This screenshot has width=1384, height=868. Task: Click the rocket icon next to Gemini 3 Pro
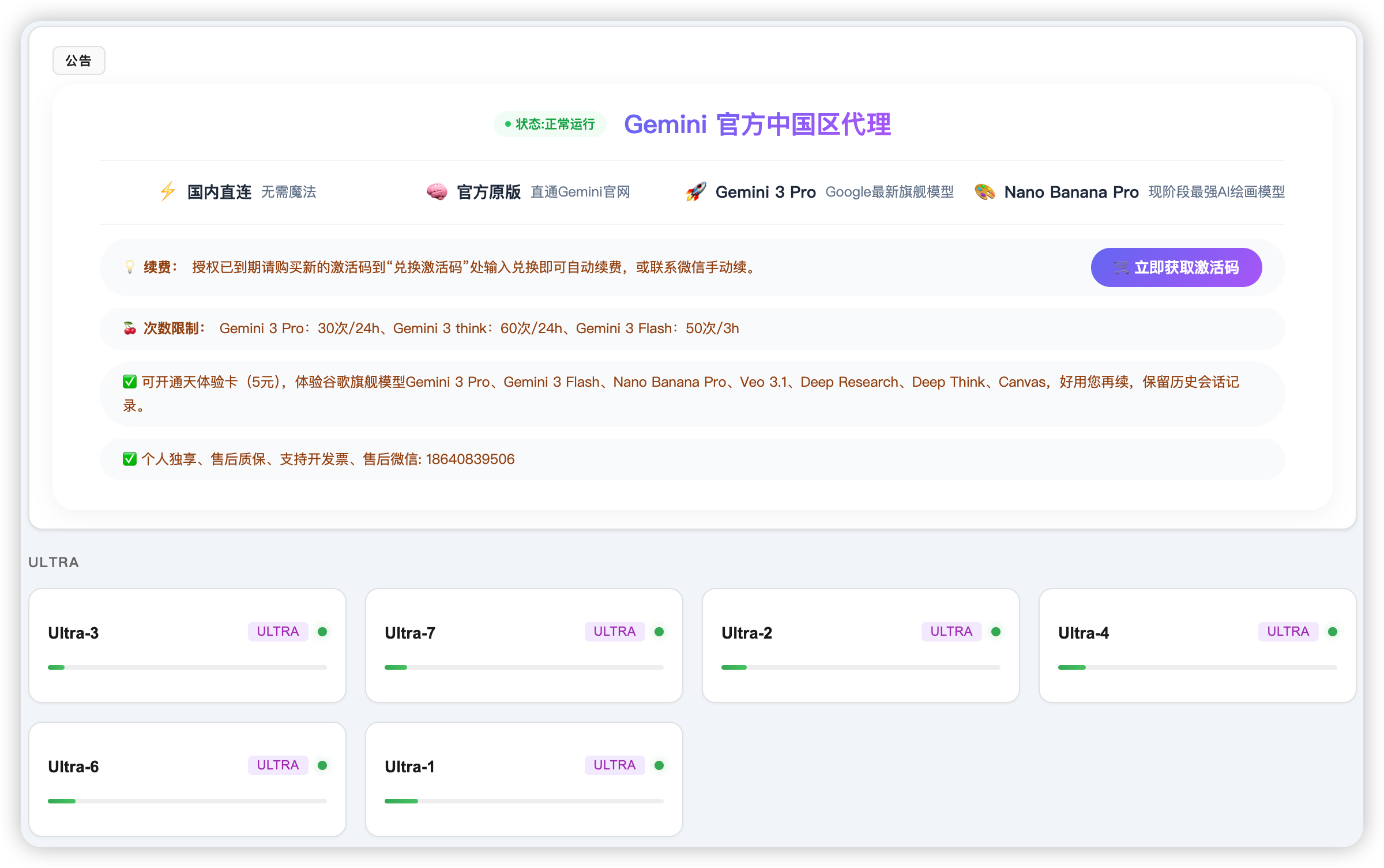point(696,191)
